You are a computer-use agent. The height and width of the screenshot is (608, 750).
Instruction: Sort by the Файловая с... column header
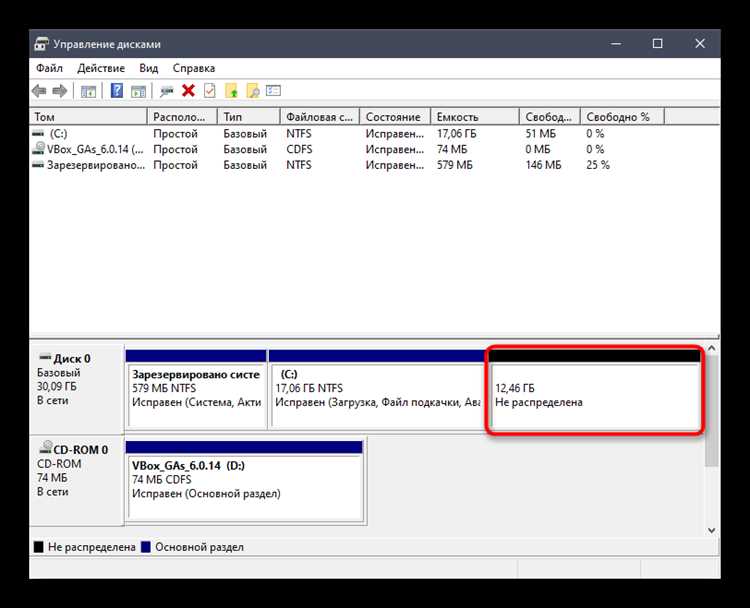pos(320,117)
